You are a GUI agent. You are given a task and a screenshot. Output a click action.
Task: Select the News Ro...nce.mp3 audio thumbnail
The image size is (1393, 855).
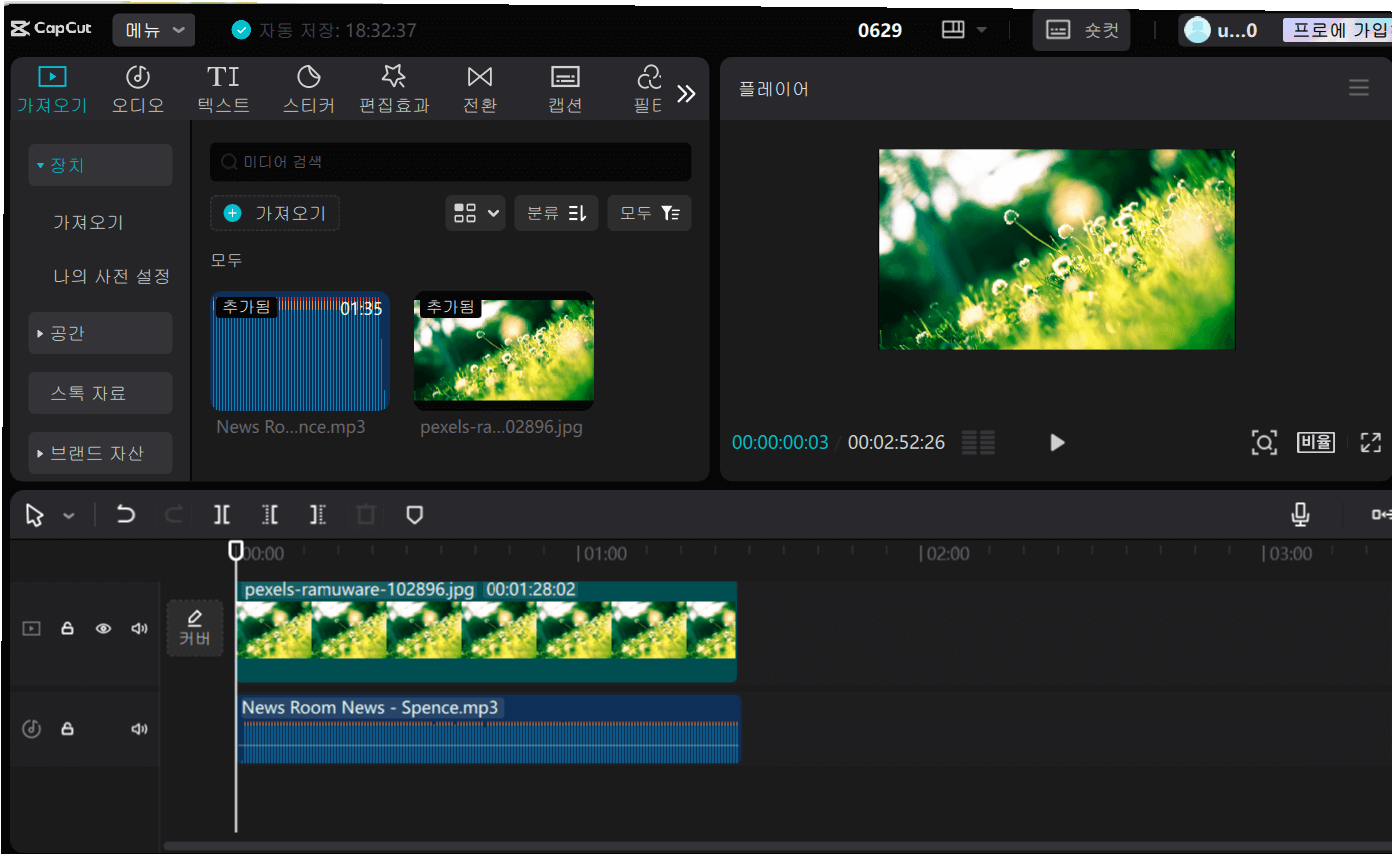[300, 351]
